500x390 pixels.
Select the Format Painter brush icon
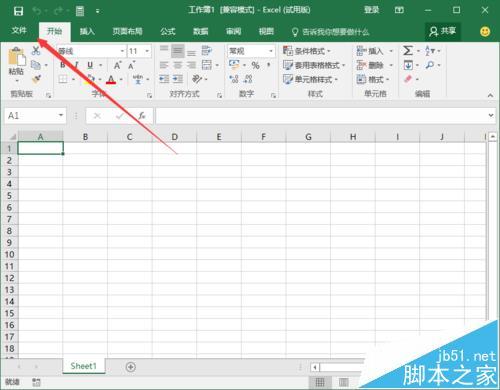pos(36,79)
